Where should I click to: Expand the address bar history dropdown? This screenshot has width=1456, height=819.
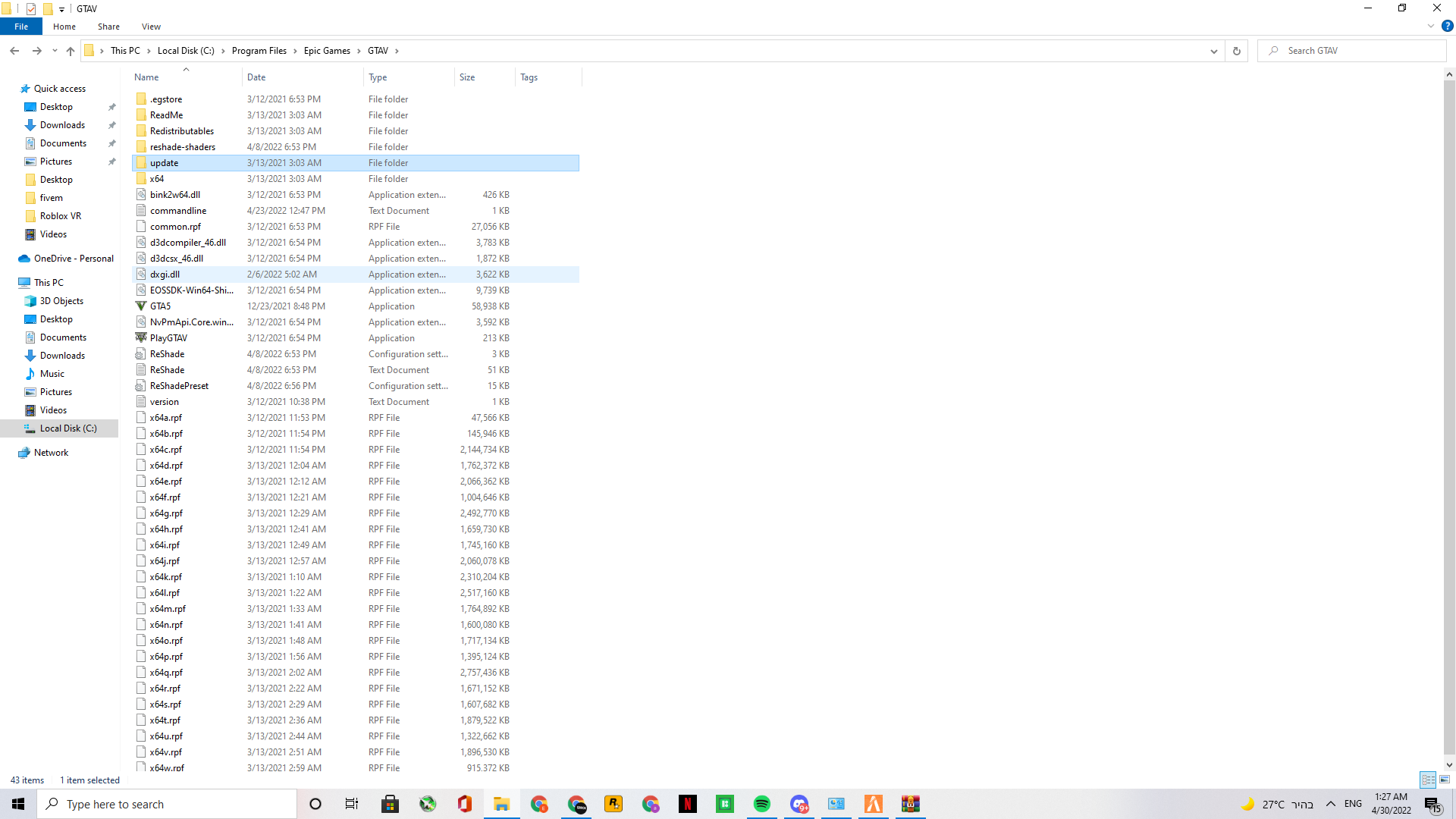[x=1213, y=51]
